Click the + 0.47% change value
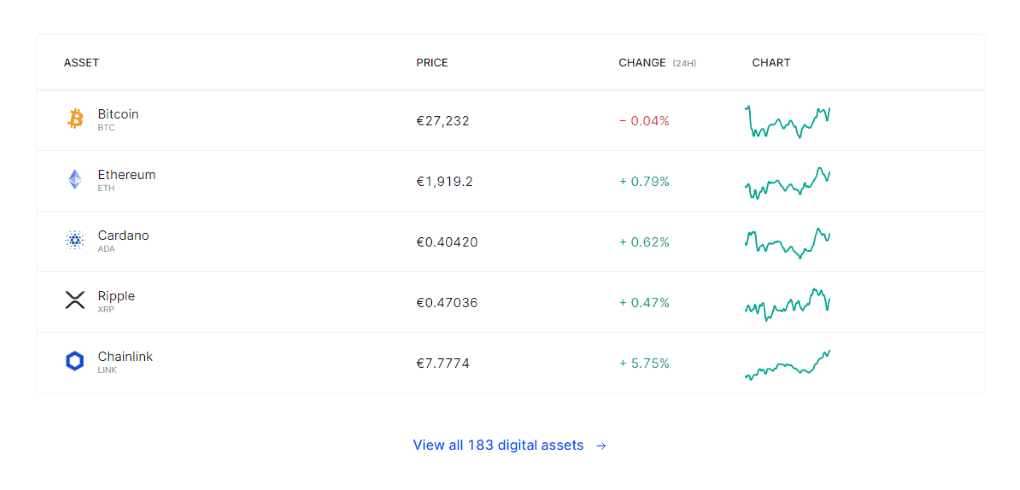Image resolution: width=1020 pixels, height=490 pixels. (644, 303)
